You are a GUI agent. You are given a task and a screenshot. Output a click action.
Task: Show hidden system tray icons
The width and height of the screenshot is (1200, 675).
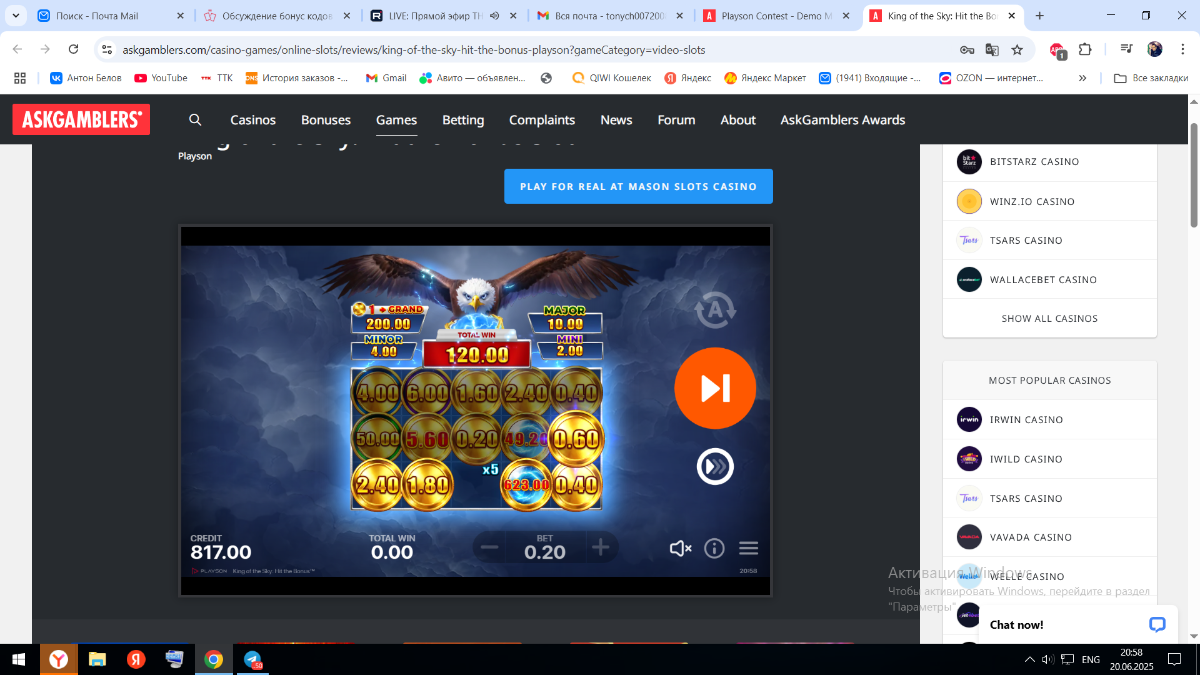point(1030,659)
